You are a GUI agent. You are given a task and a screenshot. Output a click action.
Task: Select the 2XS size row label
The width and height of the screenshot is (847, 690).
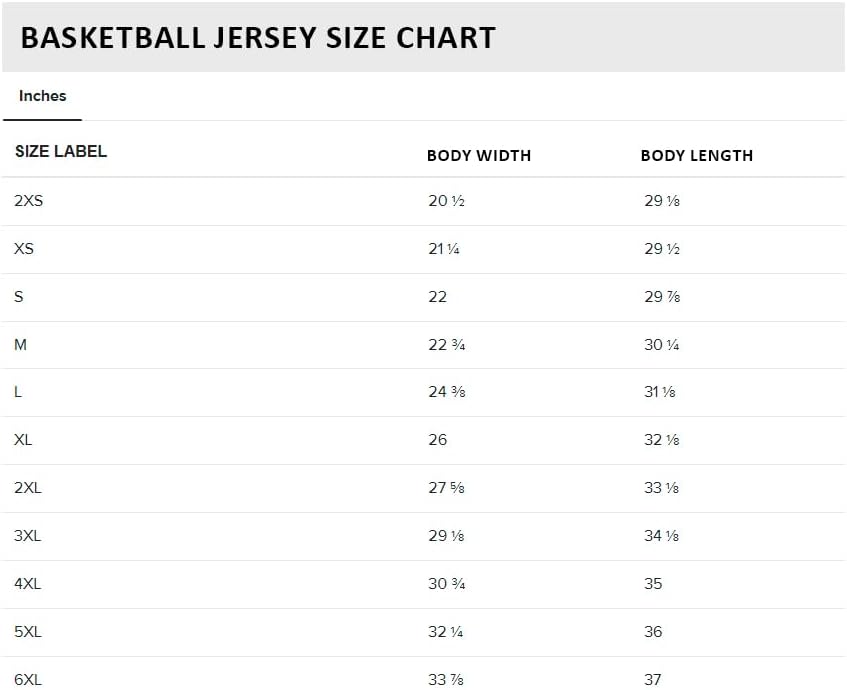click(29, 201)
